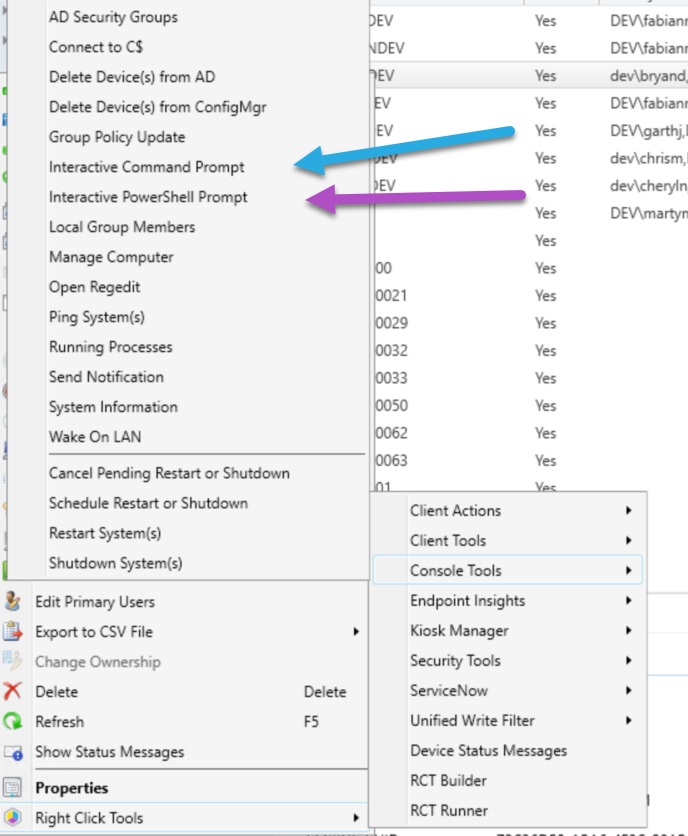Click the Right Click Tools icon
This screenshot has height=836, width=688.
point(13,818)
